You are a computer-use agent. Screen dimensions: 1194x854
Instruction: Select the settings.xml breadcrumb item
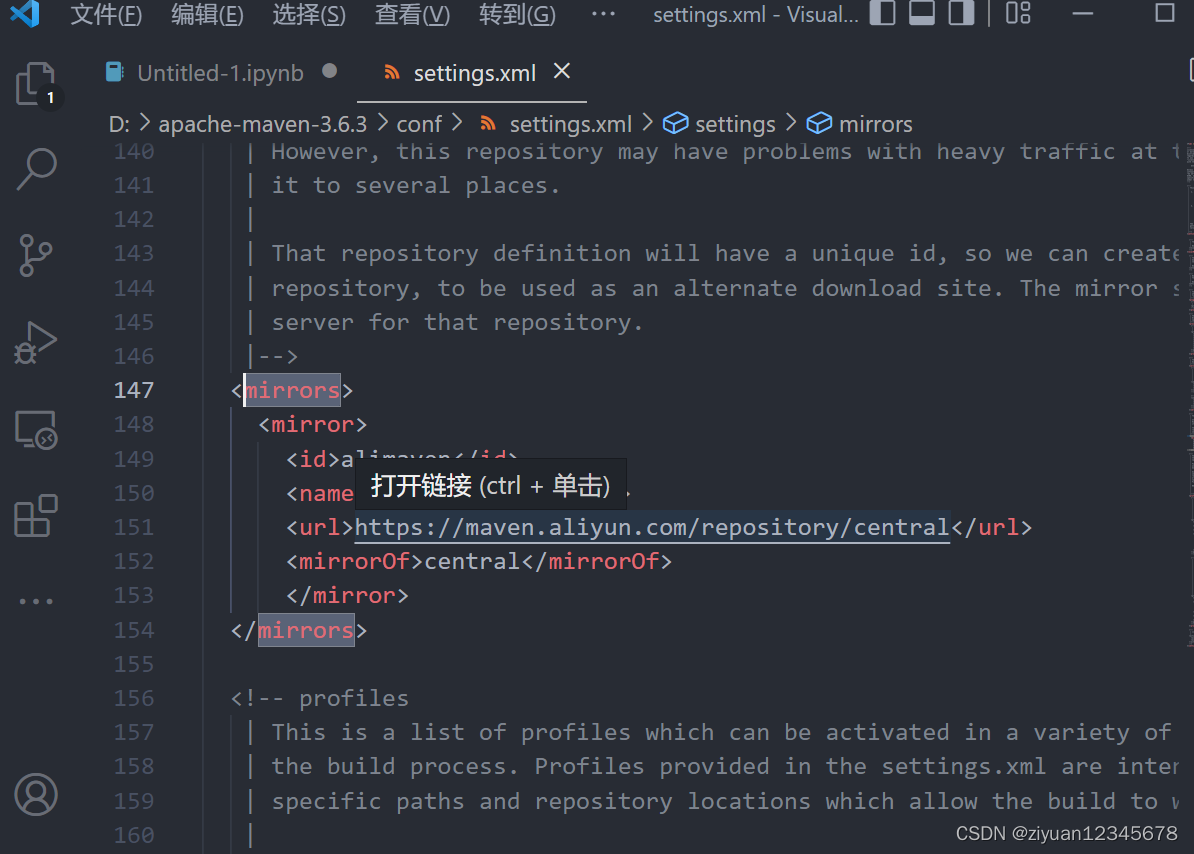click(570, 124)
